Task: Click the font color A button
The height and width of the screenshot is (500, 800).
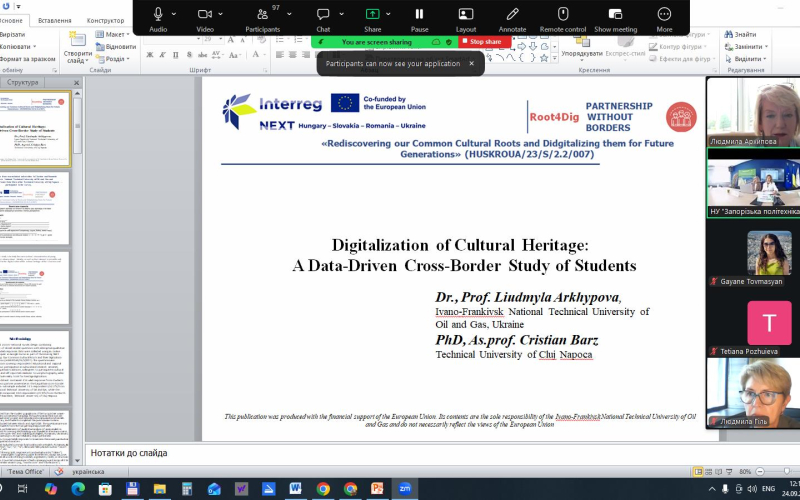Action: tap(255, 55)
